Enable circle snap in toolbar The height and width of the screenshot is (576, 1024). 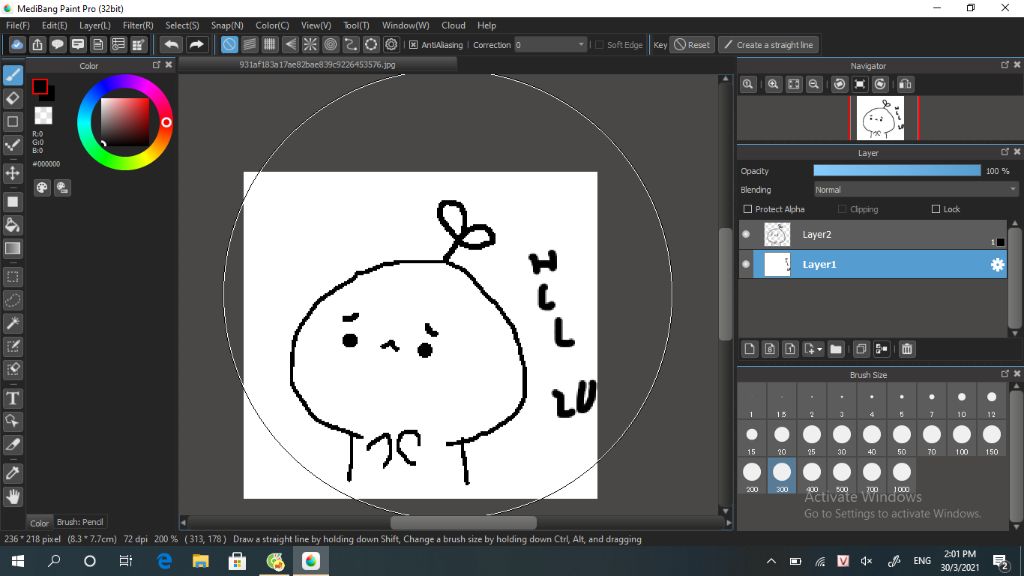click(x=330, y=44)
